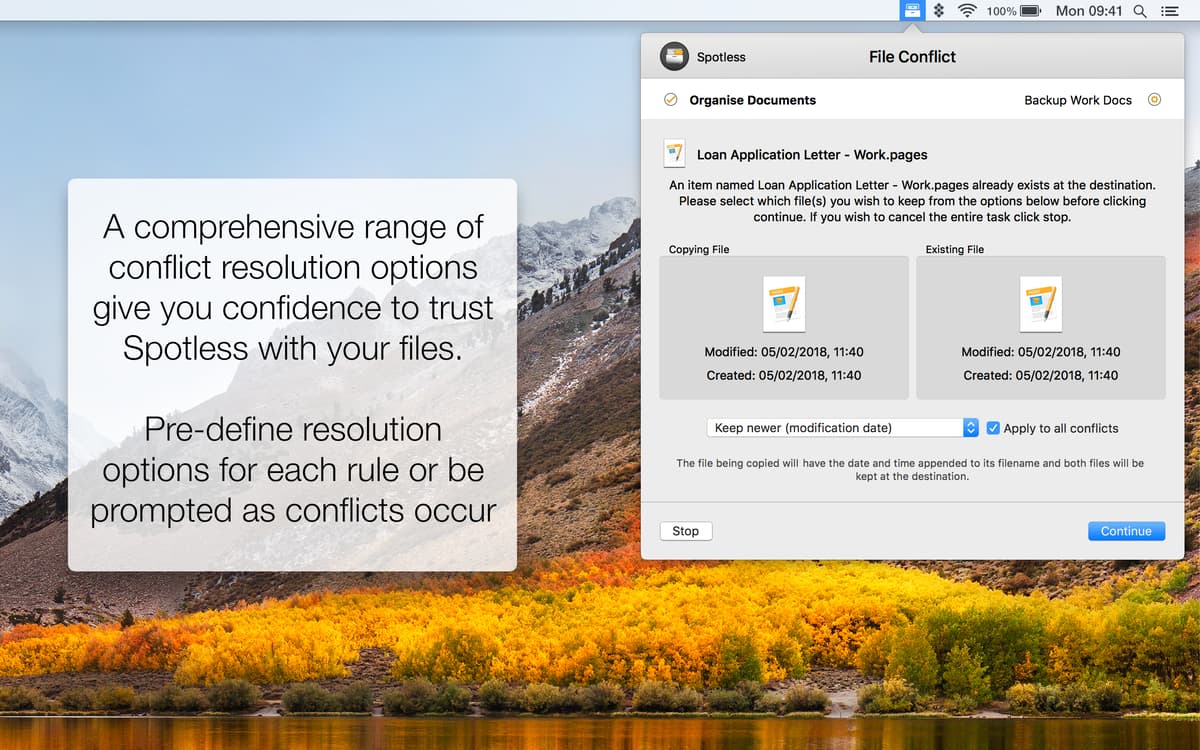Screen dimensions: 1200x750
Task: Click the Pages document icon above the conflict message
Action: [x=675, y=152]
